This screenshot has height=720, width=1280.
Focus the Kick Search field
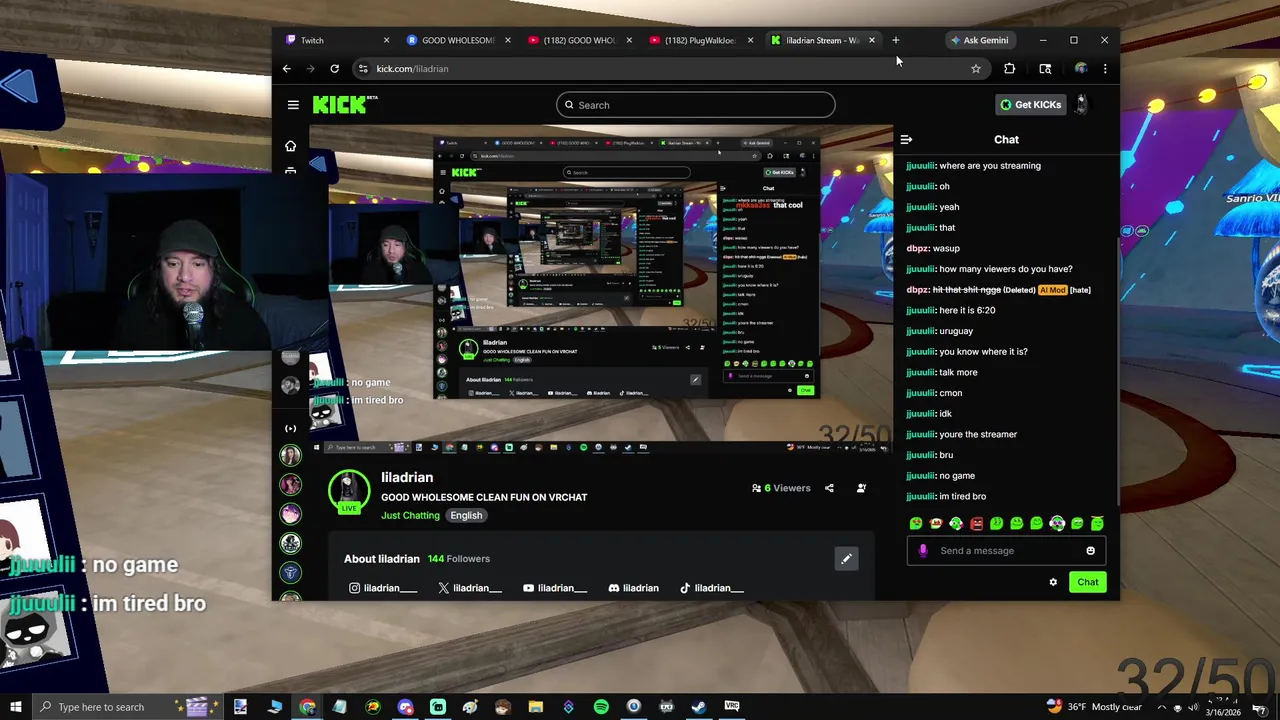click(x=696, y=105)
